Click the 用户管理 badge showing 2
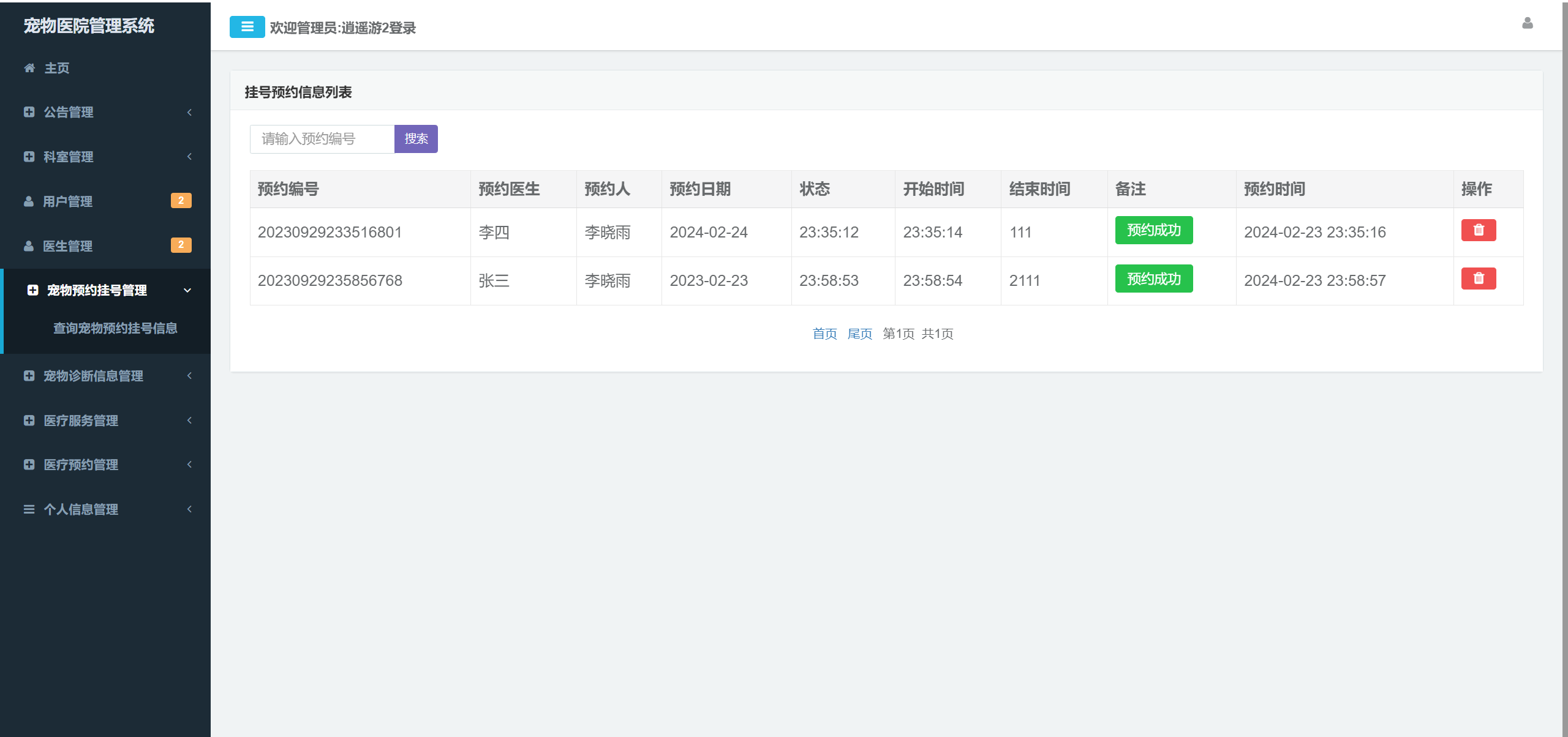The image size is (1568, 737). pyautogui.click(x=181, y=200)
